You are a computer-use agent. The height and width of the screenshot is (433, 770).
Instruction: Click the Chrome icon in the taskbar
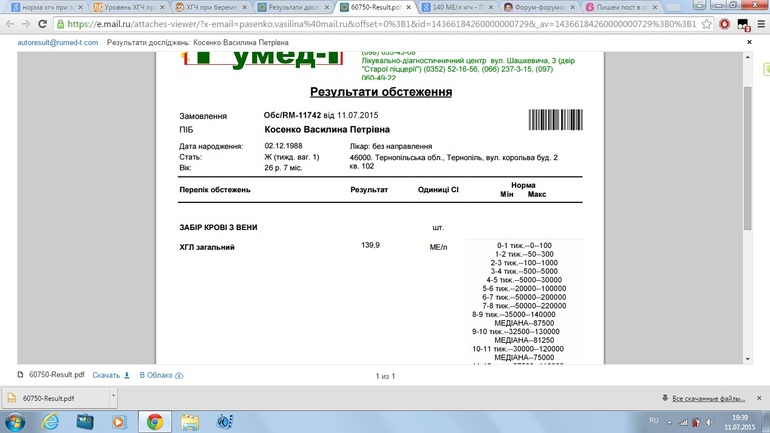tap(154, 422)
